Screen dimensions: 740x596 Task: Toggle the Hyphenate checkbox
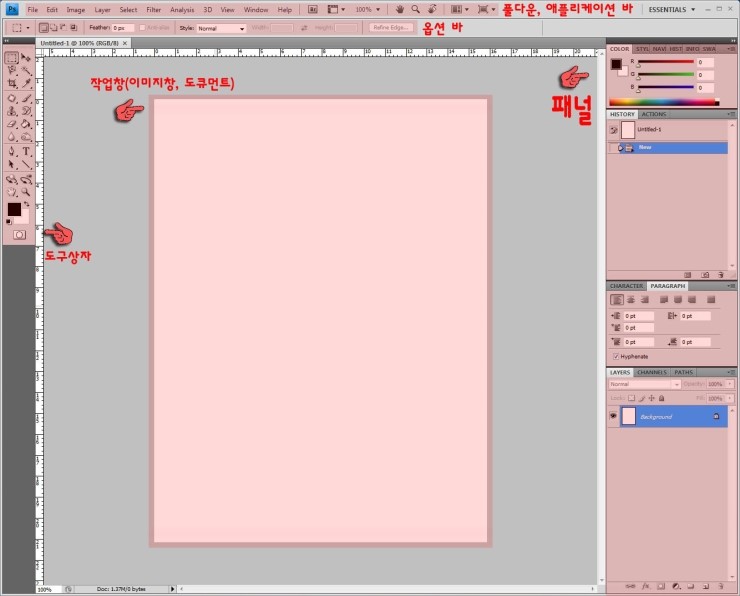click(616, 356)
